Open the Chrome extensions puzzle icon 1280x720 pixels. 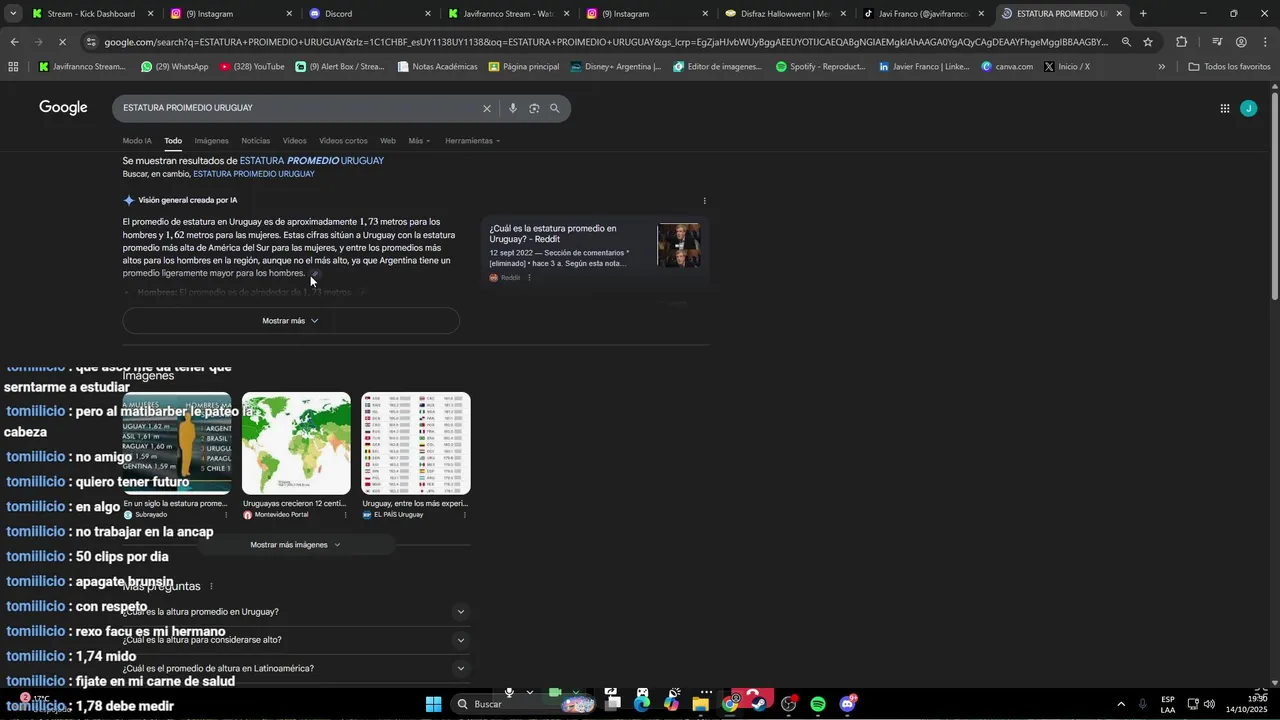[x=1182, y=42]
